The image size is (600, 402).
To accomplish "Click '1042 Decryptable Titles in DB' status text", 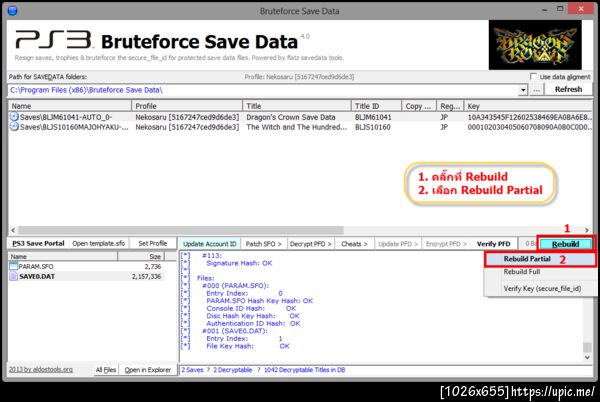I will tap(305, 370).
